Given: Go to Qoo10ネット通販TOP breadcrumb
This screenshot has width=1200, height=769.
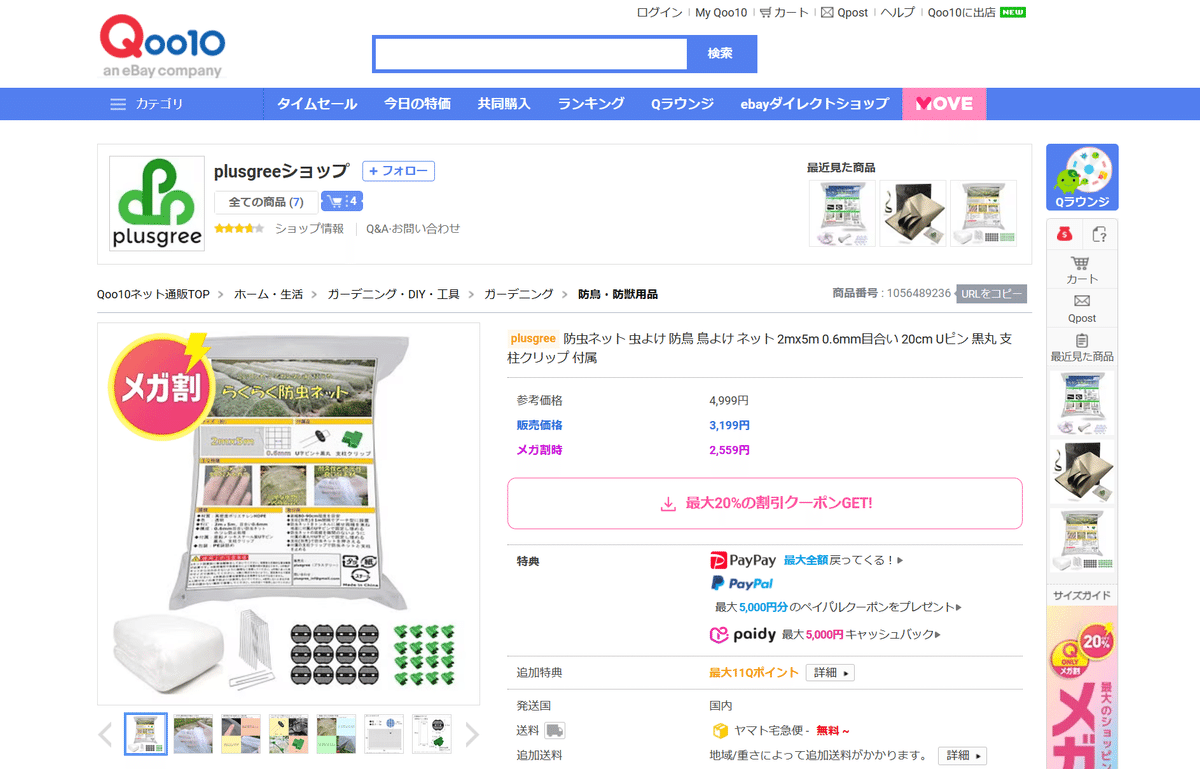Looking at the screenshot, I should point(153,294).
